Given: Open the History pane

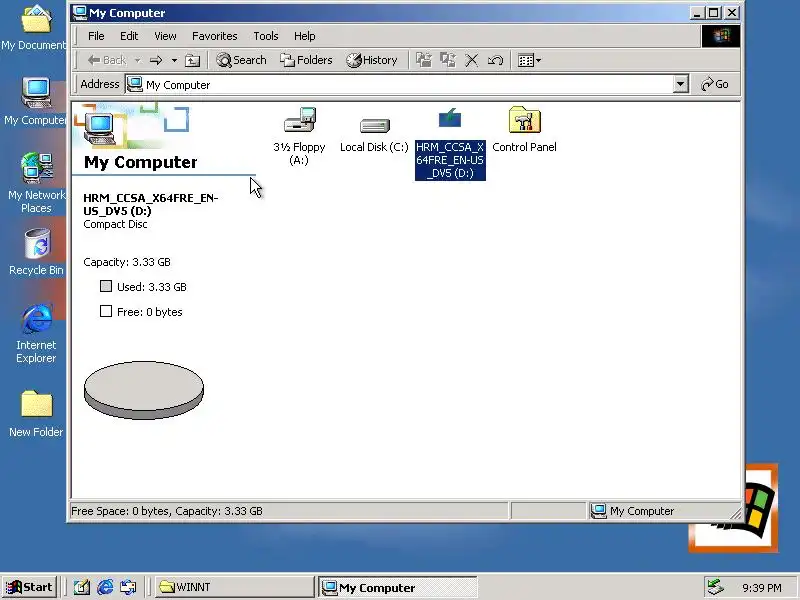Looking at the screenshot, I should coord(371,60).
